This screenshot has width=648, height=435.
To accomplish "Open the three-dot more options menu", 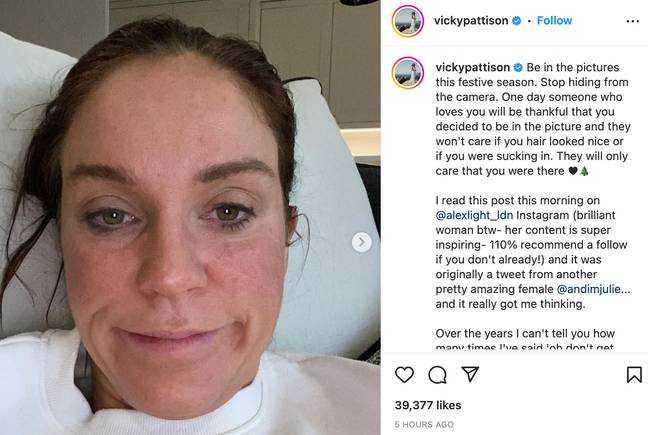I will pyautogui.click(x=632, y=21).
